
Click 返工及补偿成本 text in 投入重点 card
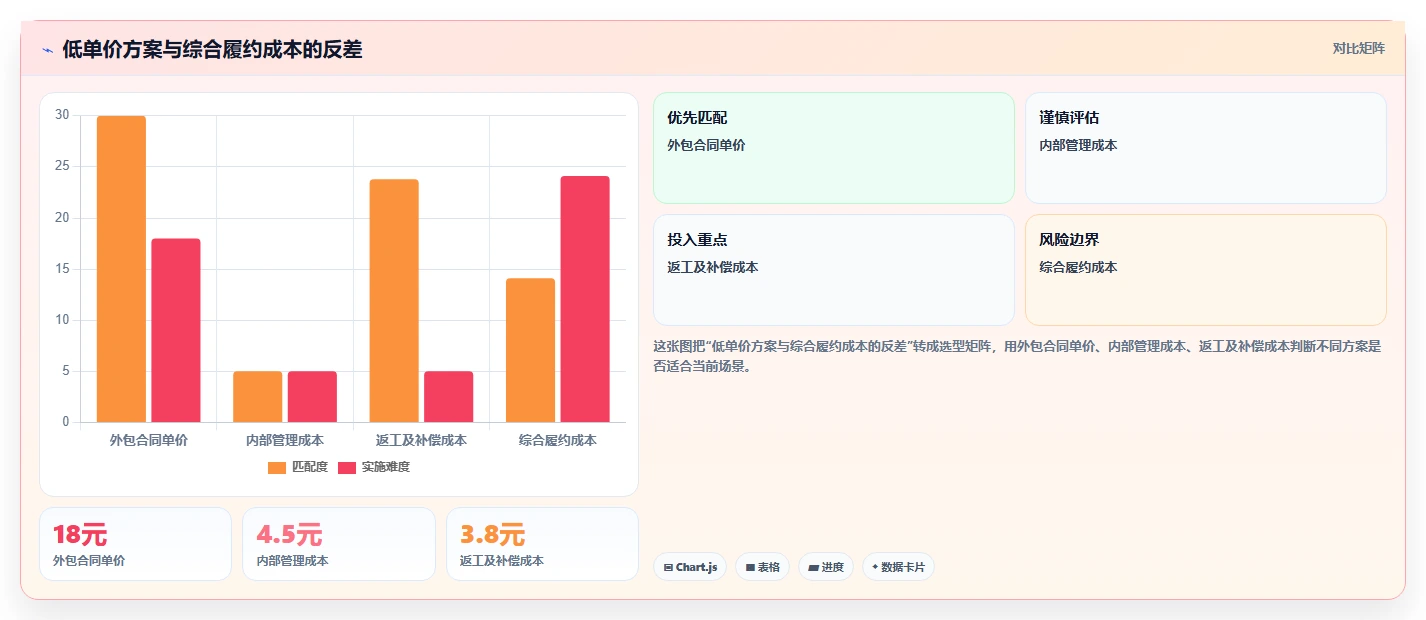point(713,267)
